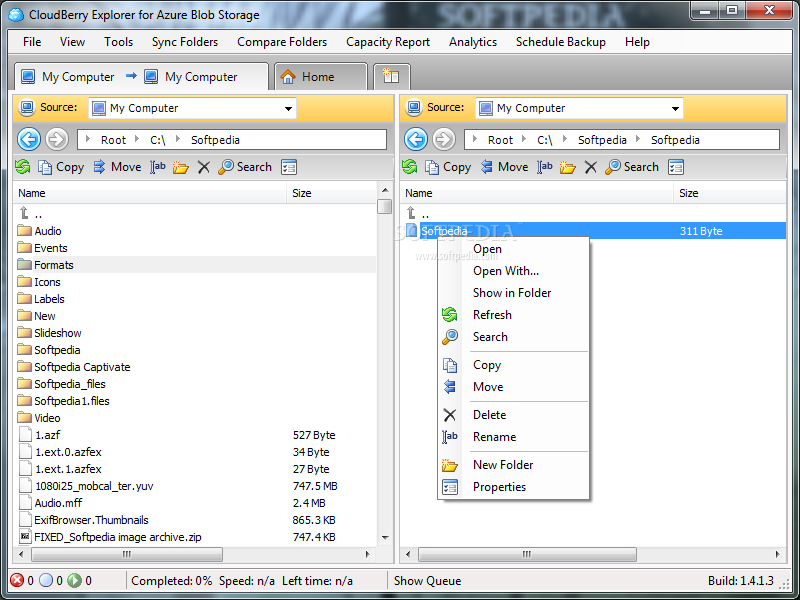The width and height of the screenshot is (800, 600).
Task: Click the green running tasks status icon
Action: click(74, 580)
